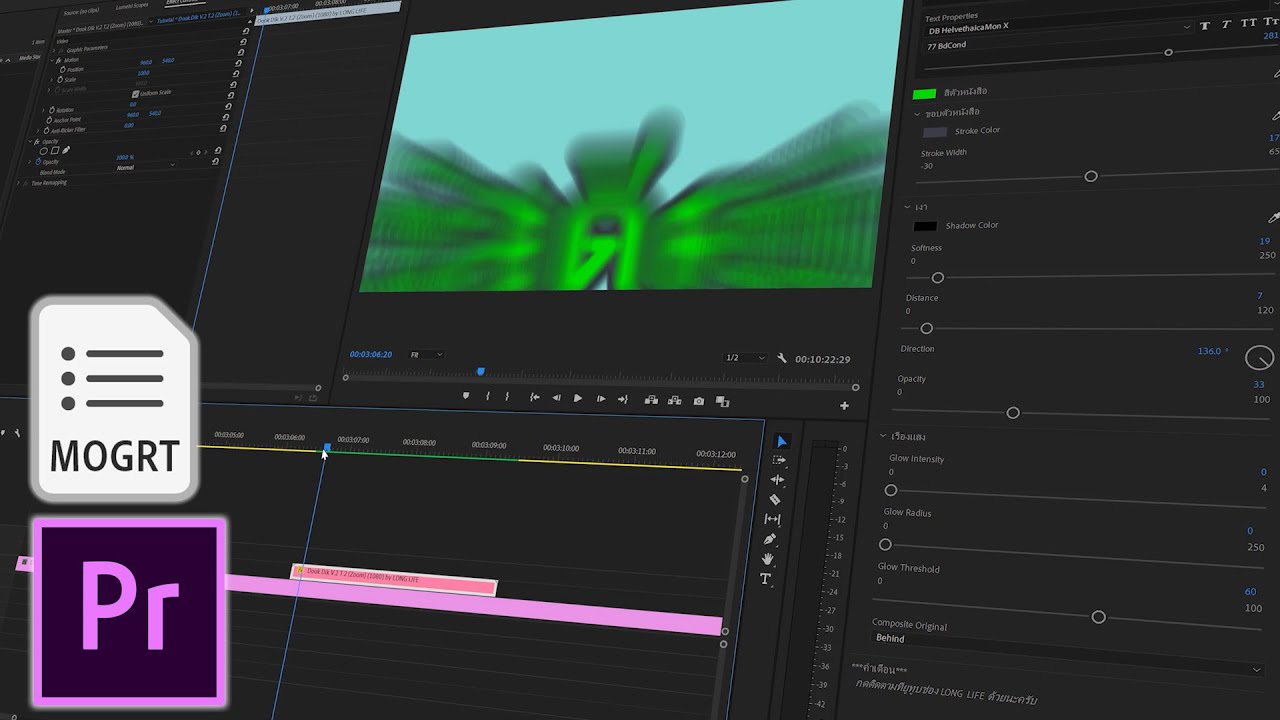Toggle Position animation stopwatch
Viewport: 1280px width, 720px height.
tap(62, 70)
